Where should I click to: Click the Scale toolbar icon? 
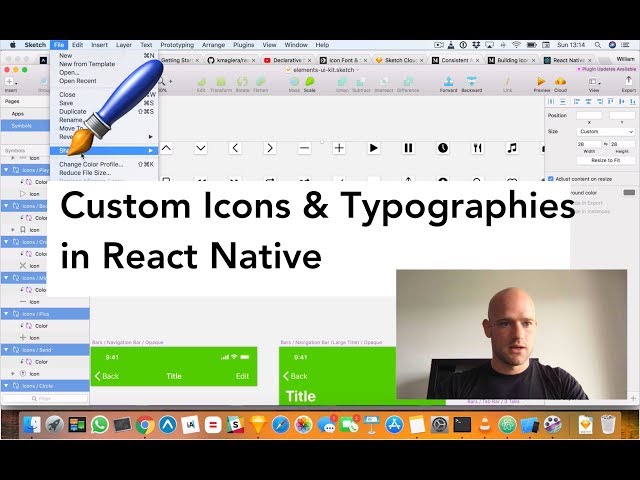pos(310,82)
